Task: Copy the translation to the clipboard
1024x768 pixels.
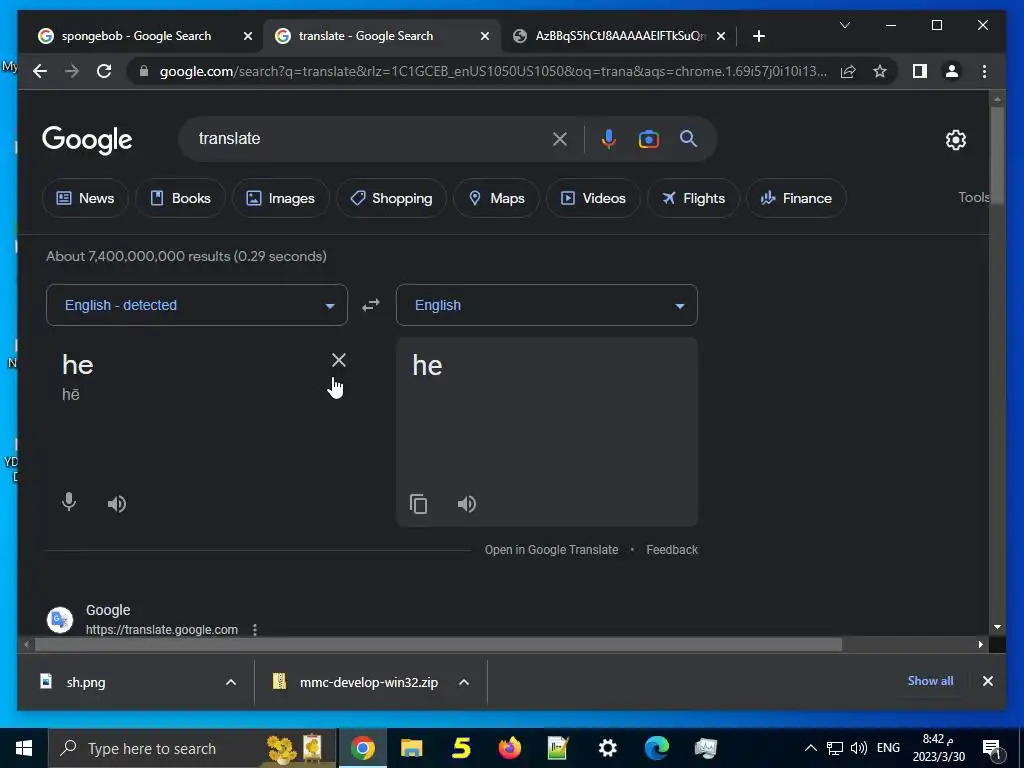Action: [418, 504]
